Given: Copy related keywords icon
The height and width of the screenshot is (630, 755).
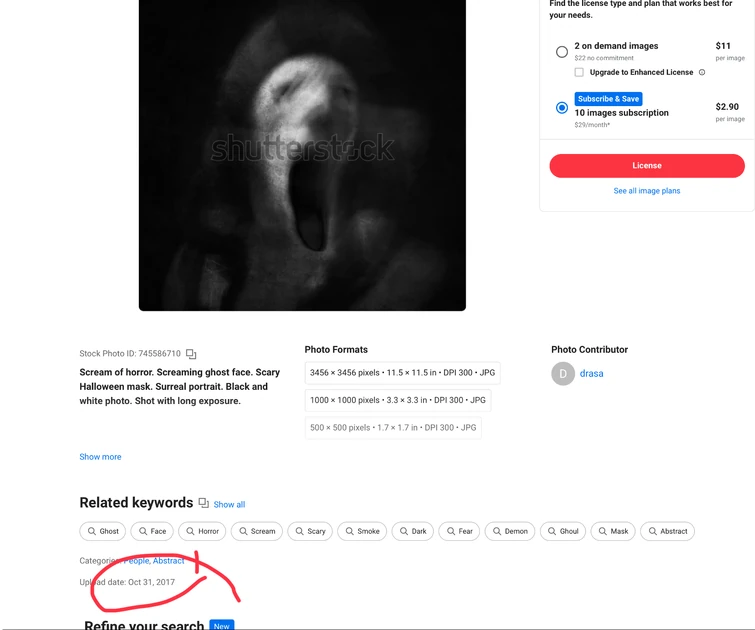Looking at the screenshot, I should point(204,503).
